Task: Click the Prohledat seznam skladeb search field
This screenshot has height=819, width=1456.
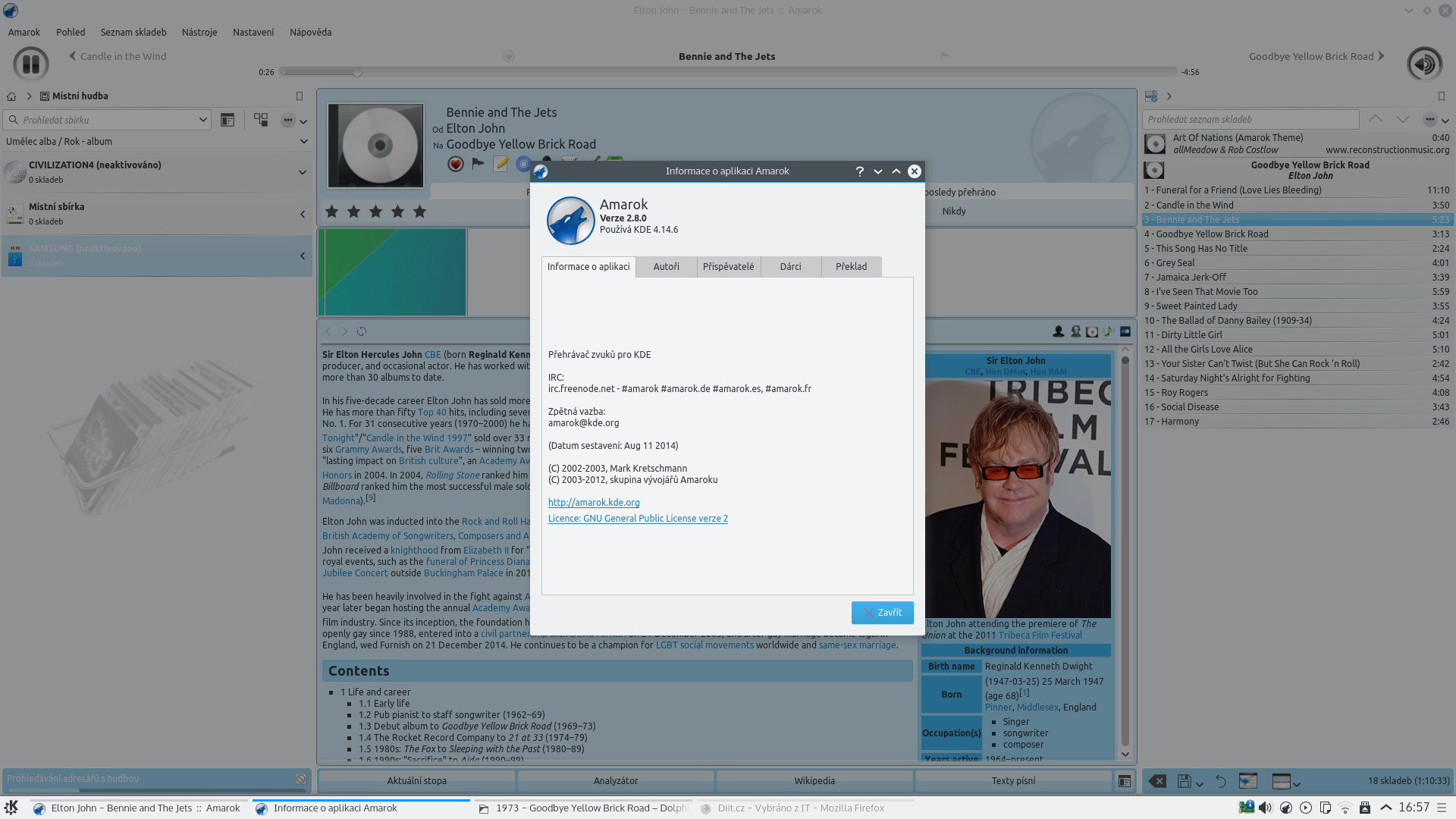Action: (x=1250, y=120)
